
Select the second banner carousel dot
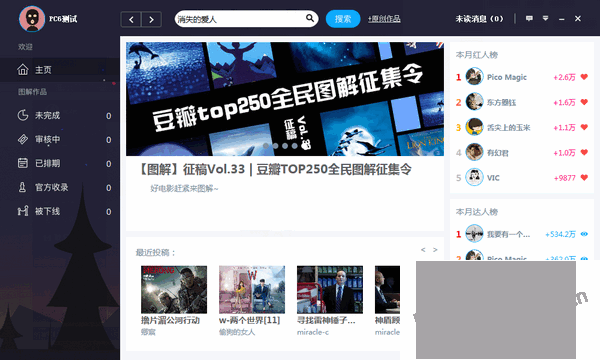point(276,146)
